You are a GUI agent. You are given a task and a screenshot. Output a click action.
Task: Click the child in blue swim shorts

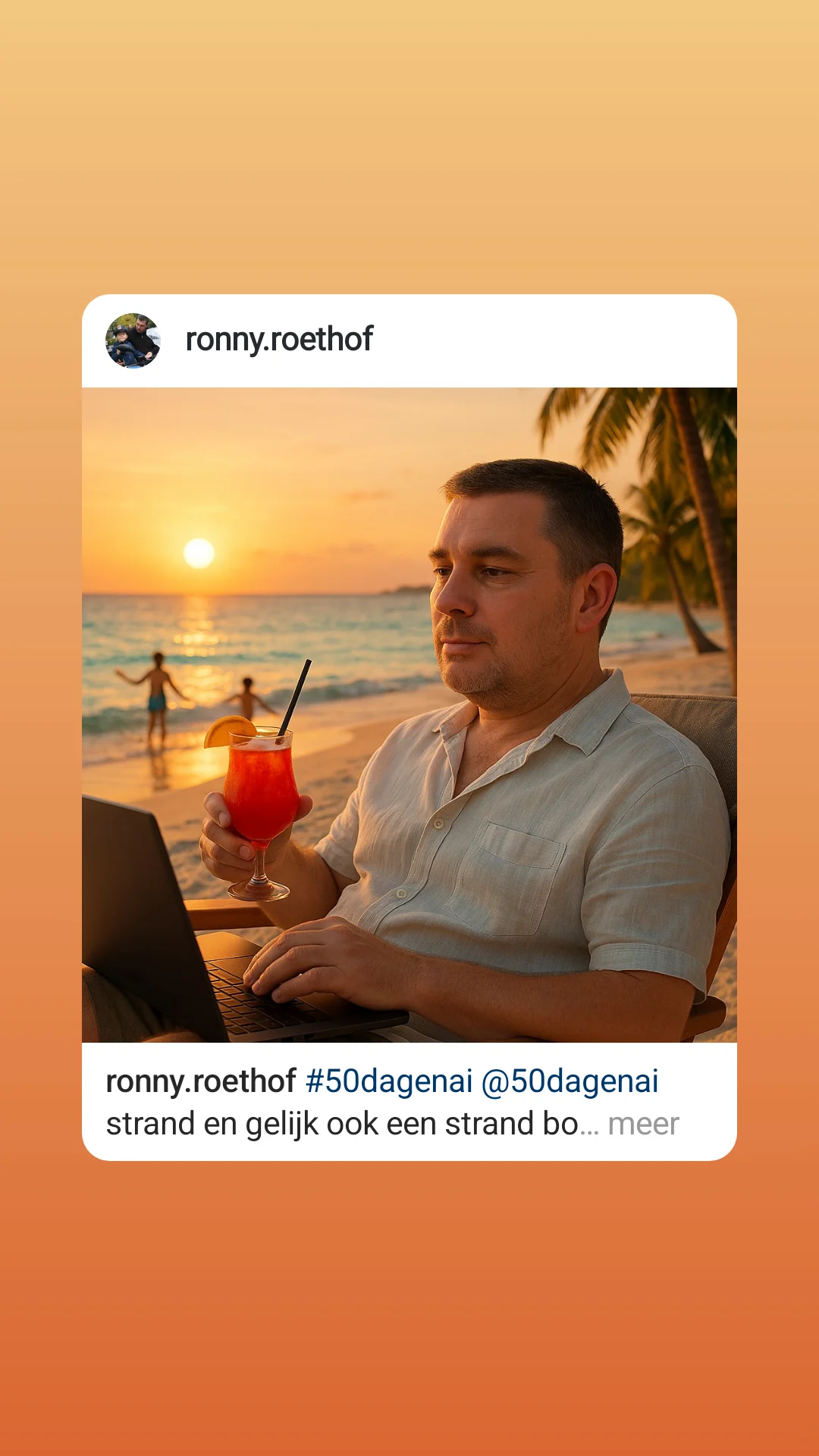(x=157, y=698)
